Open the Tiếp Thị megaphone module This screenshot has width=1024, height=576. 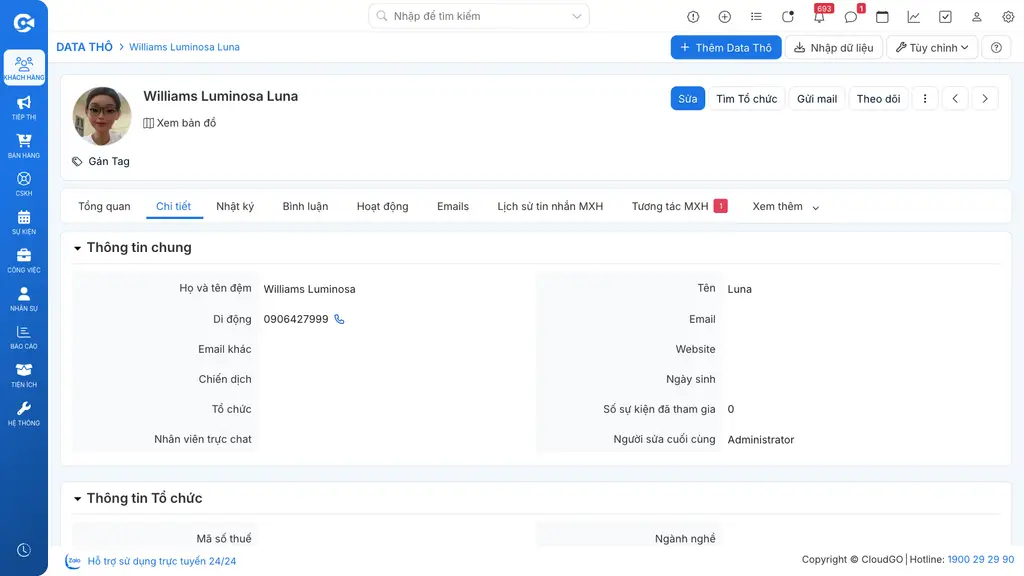point(24,108)
